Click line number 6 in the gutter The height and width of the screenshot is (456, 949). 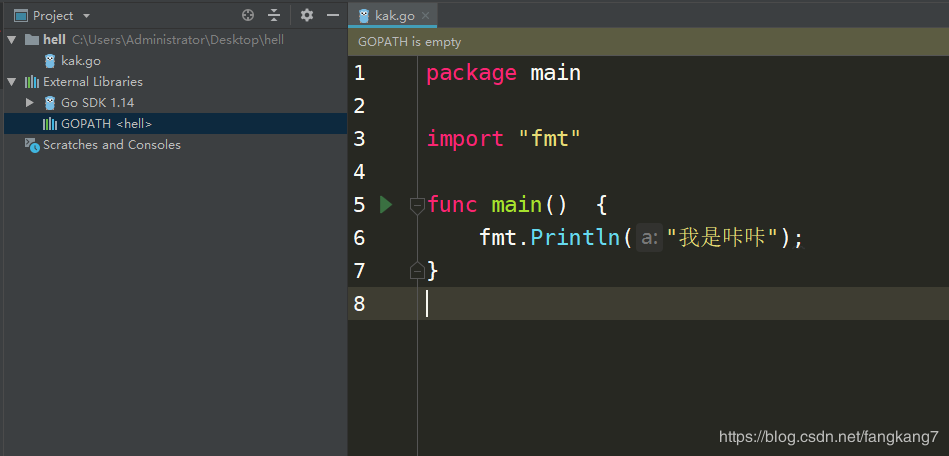click(360, 238)
